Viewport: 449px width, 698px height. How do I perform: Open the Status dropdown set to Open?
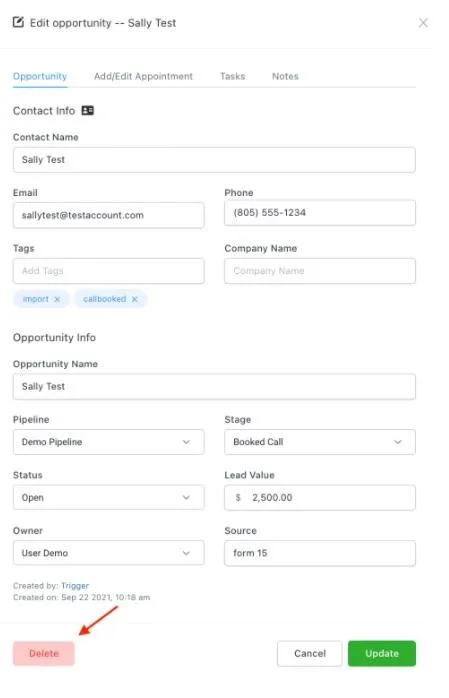coord(109,497)
